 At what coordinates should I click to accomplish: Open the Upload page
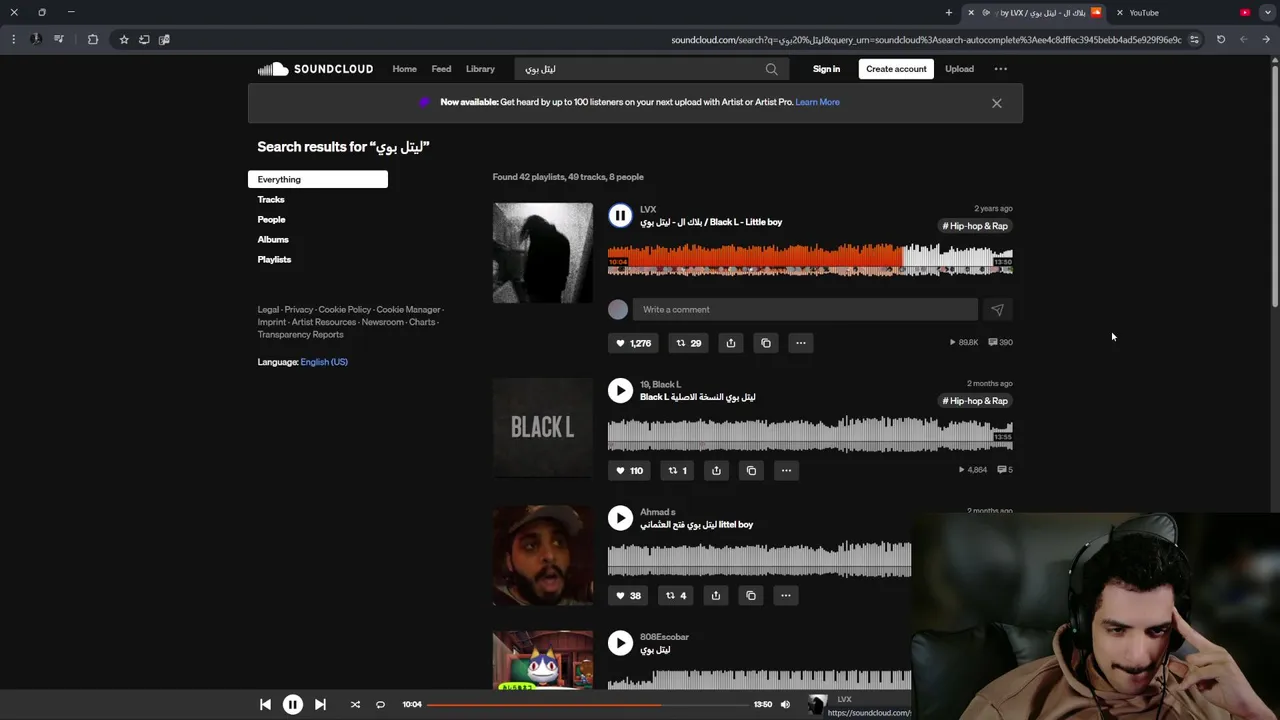tap(959, 69)
